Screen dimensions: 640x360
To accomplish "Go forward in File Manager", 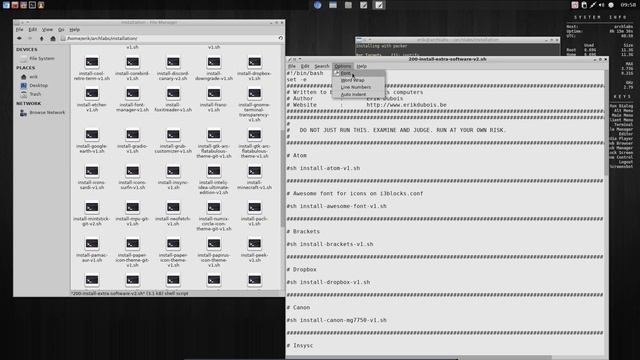I will point(30,38).
